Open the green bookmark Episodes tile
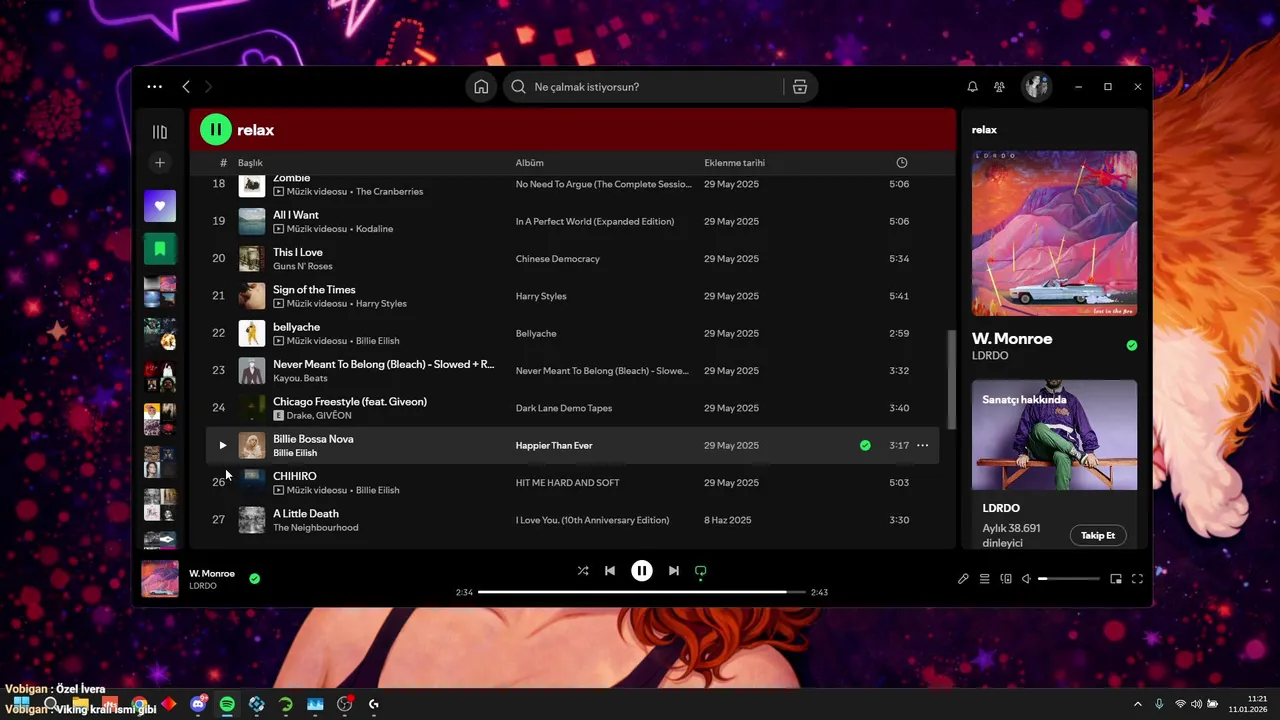The height and width of the screenshot is (720, 1280). [x=160, y=248]
